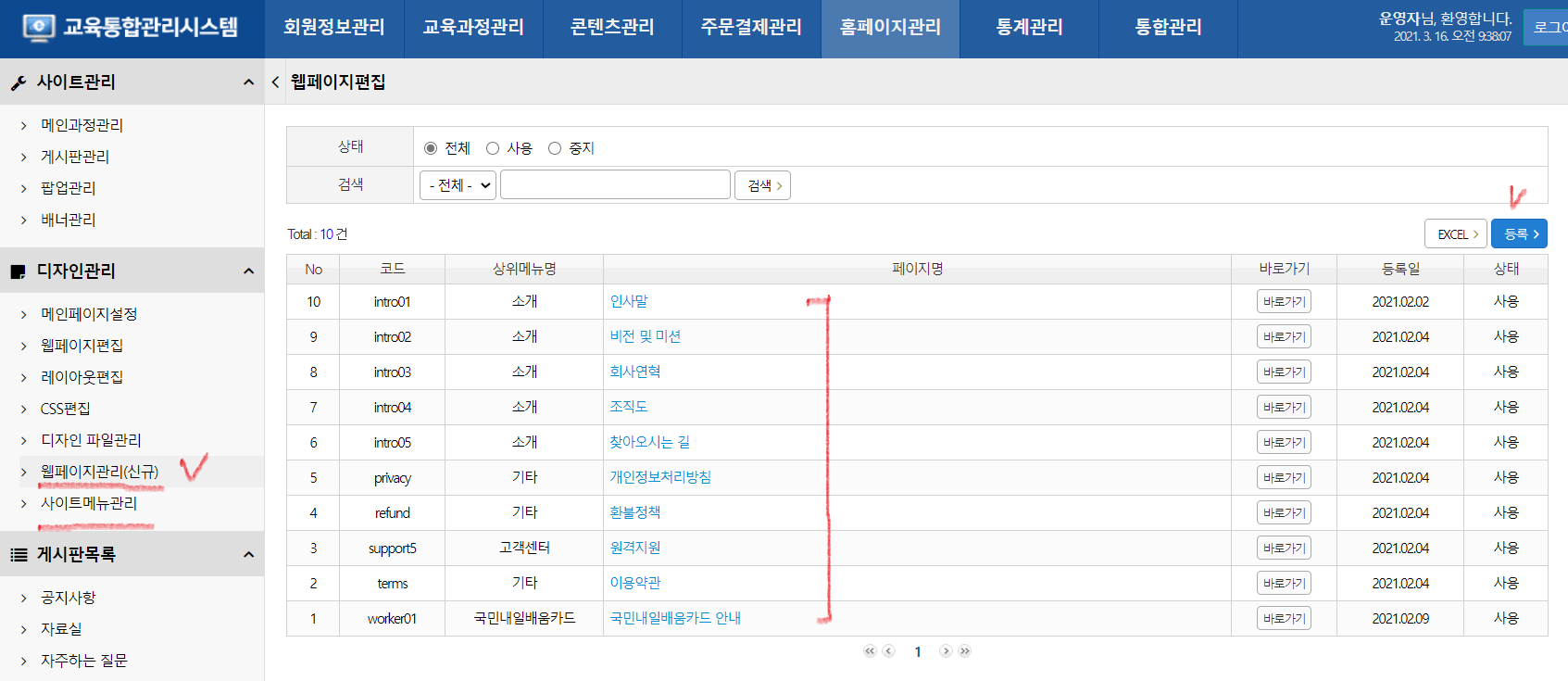
Task: Go to first page of pagination
Action: click(869, 651)
